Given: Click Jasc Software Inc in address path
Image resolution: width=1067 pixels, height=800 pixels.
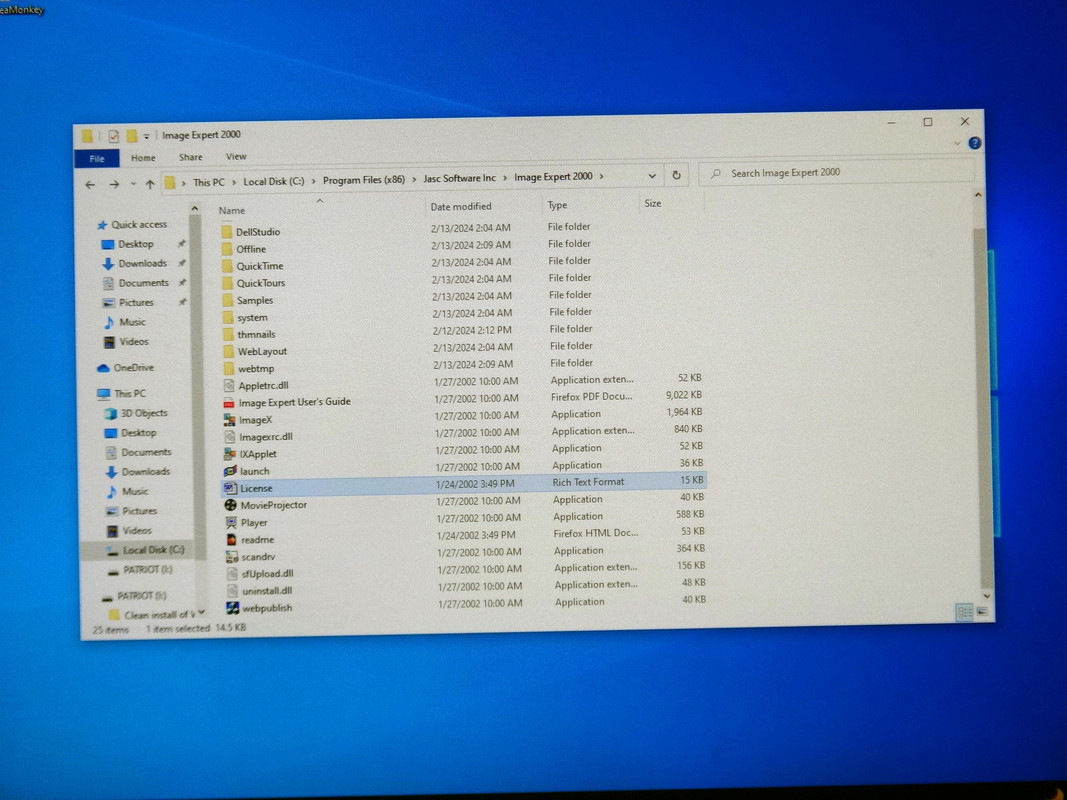Looking at the screenshot, I should tap(459, 178).
